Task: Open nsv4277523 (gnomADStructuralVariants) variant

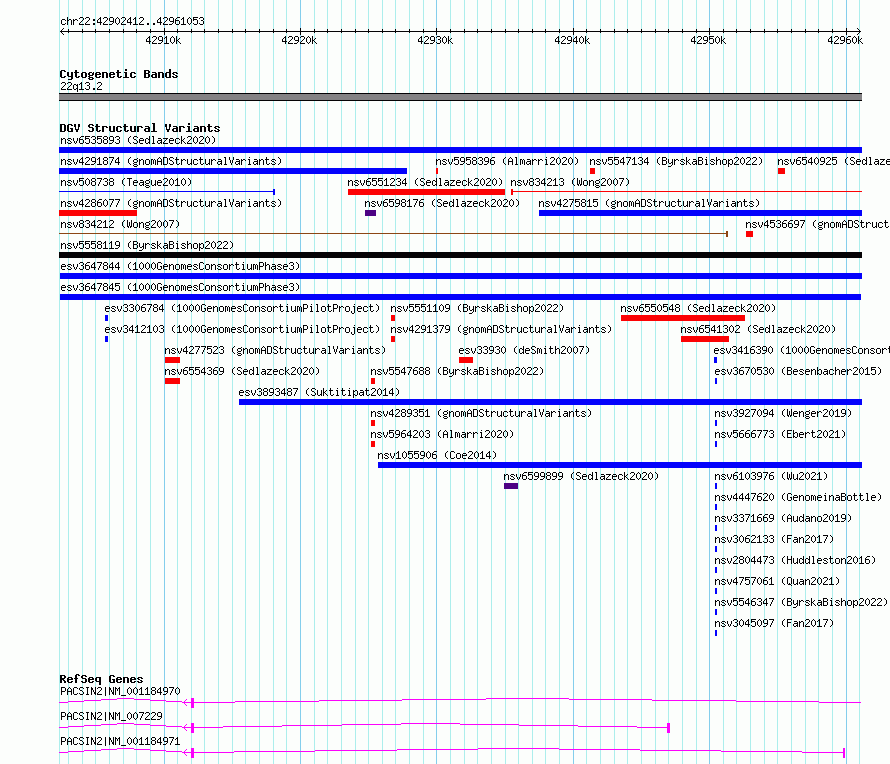Action: [x=275, y=350]
